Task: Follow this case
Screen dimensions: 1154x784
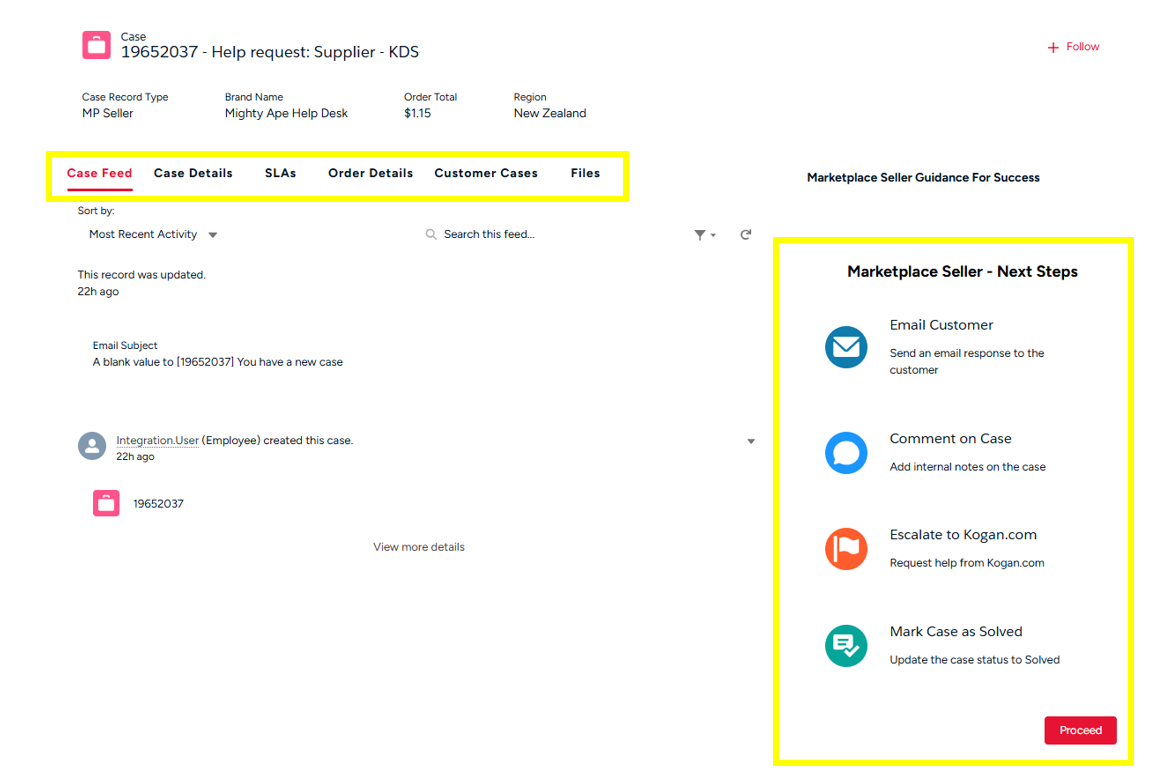Action: click(1073, 47)
